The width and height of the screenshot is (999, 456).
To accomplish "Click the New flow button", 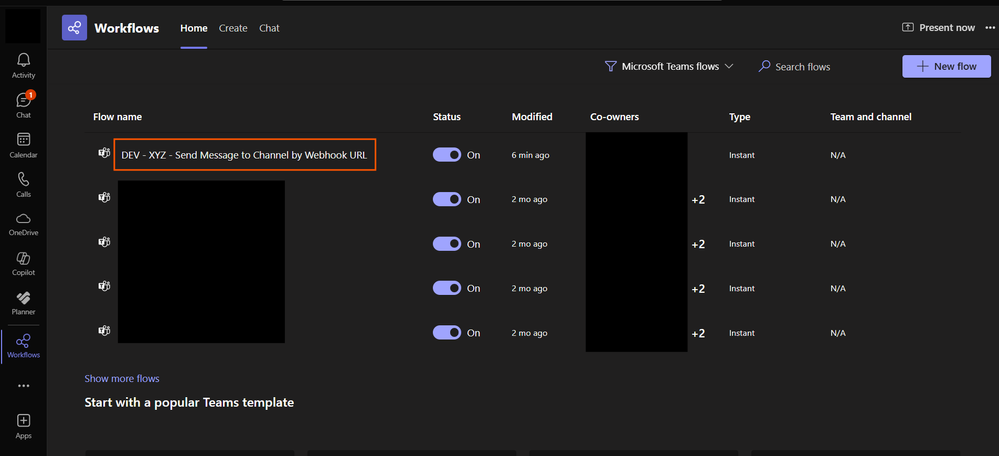I will 946,66.
